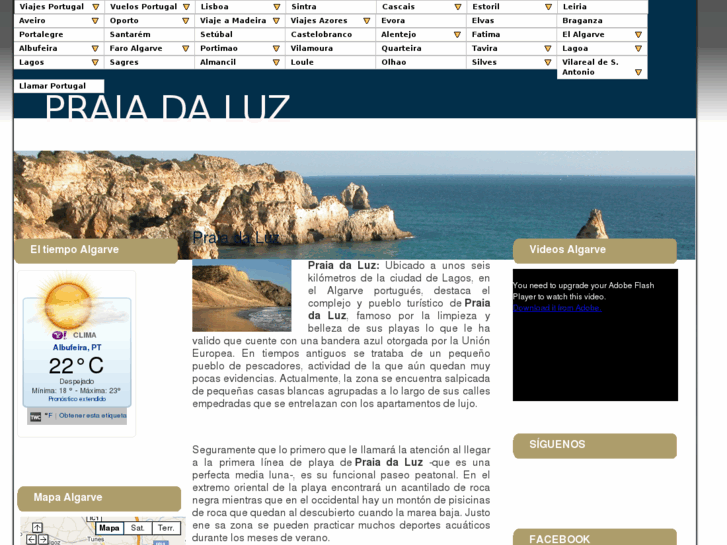Click the TWC icon below the weather widget

coord(35,417)
